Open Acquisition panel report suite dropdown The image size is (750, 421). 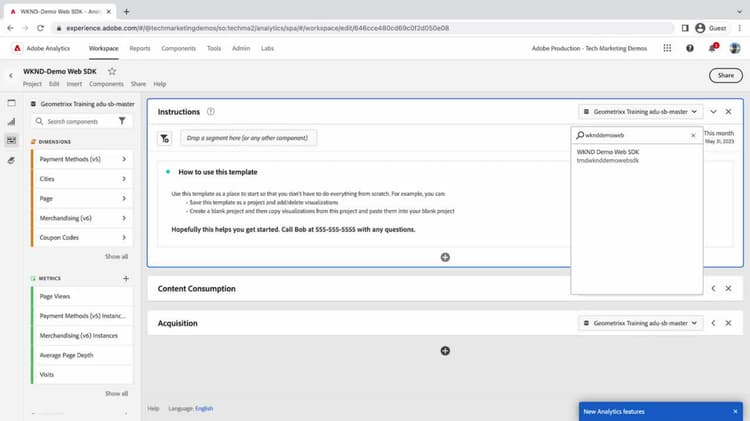pos(640,323)
